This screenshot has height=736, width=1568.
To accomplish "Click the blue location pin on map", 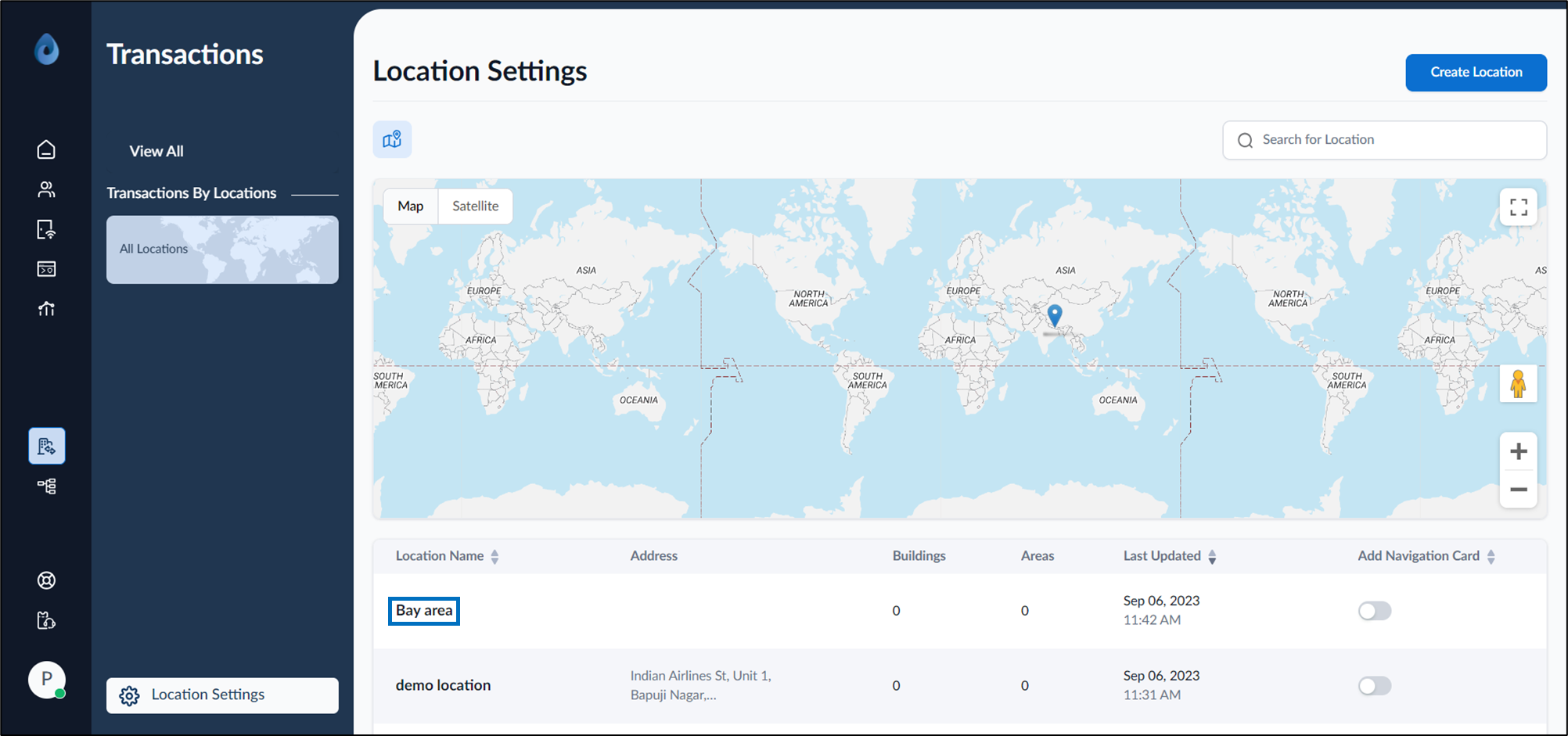I will (1055, 315).
